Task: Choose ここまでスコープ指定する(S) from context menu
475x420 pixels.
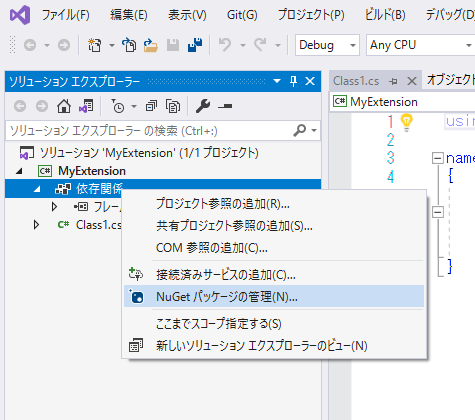Action: 274,324
